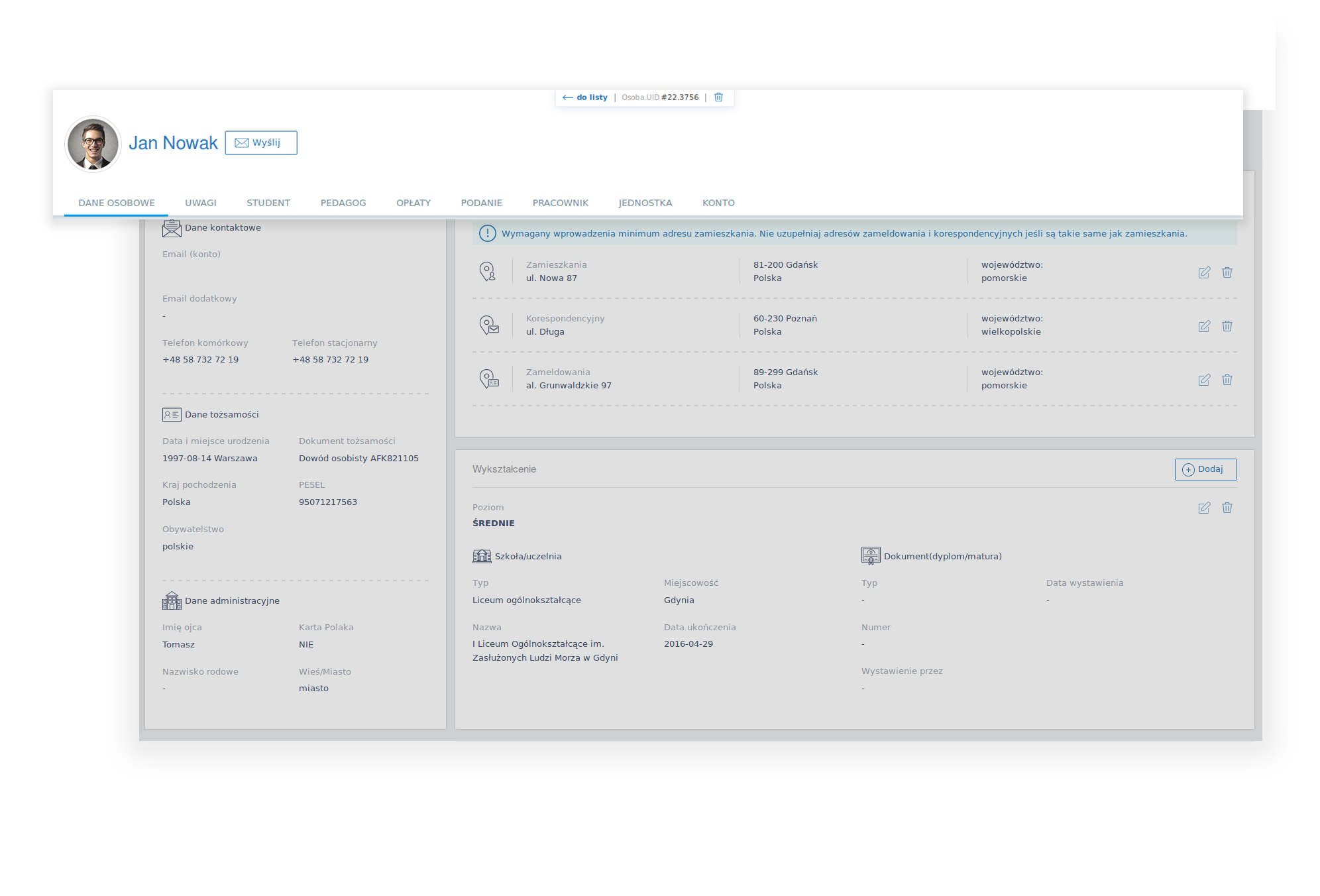This screenshot has height=896, width=1320.
Task: Click Karta Polaka value 'NIE'
Action: [306, 645]
